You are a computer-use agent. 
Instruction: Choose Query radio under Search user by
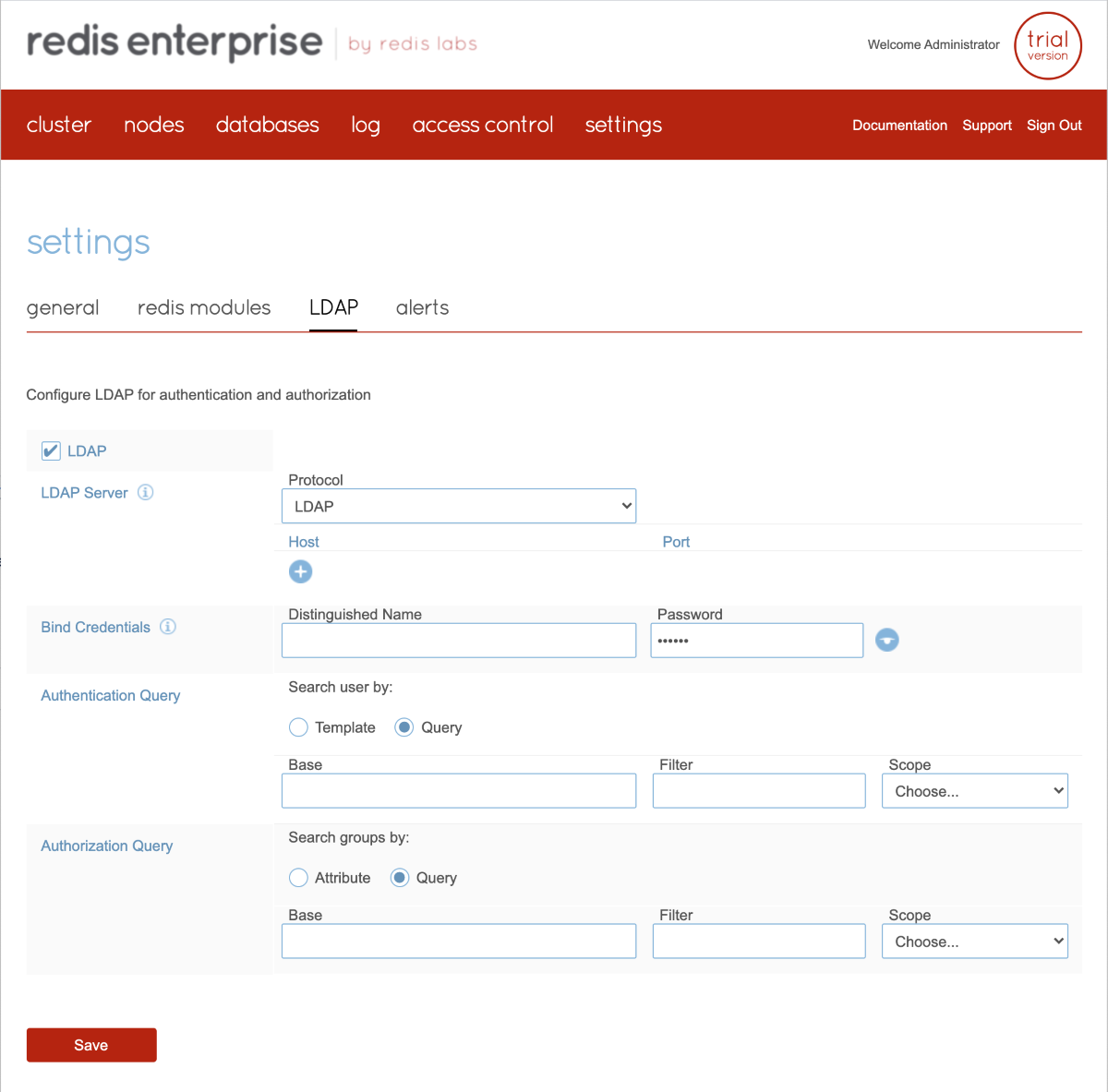point(404,727)
